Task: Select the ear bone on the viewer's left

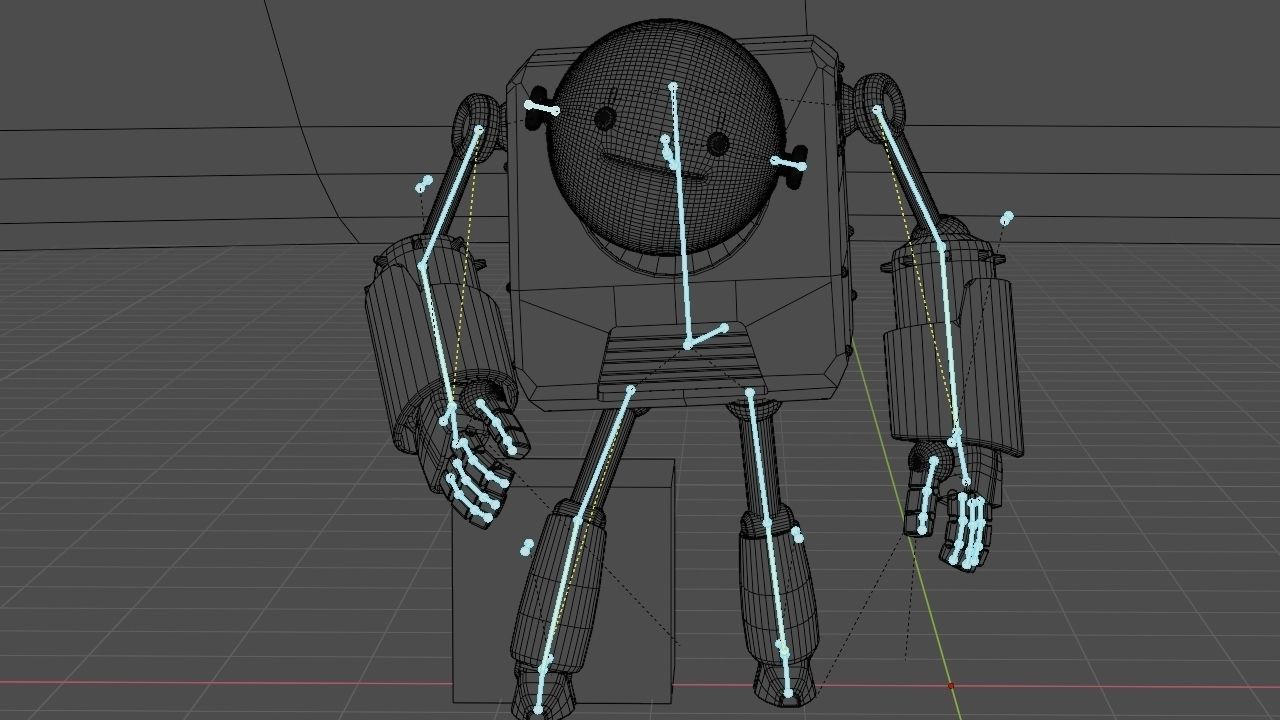Action: coord(542,108)
